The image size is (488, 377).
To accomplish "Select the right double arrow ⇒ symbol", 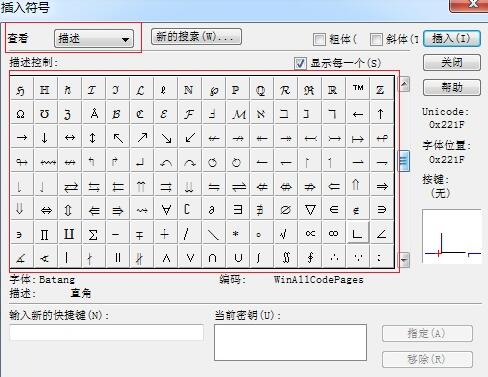I will click(x=382, y=185).
